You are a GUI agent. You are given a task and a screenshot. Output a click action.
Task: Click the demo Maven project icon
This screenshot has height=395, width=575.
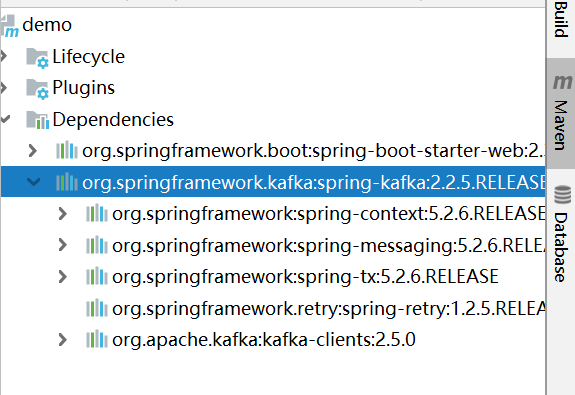coord(9,26)
